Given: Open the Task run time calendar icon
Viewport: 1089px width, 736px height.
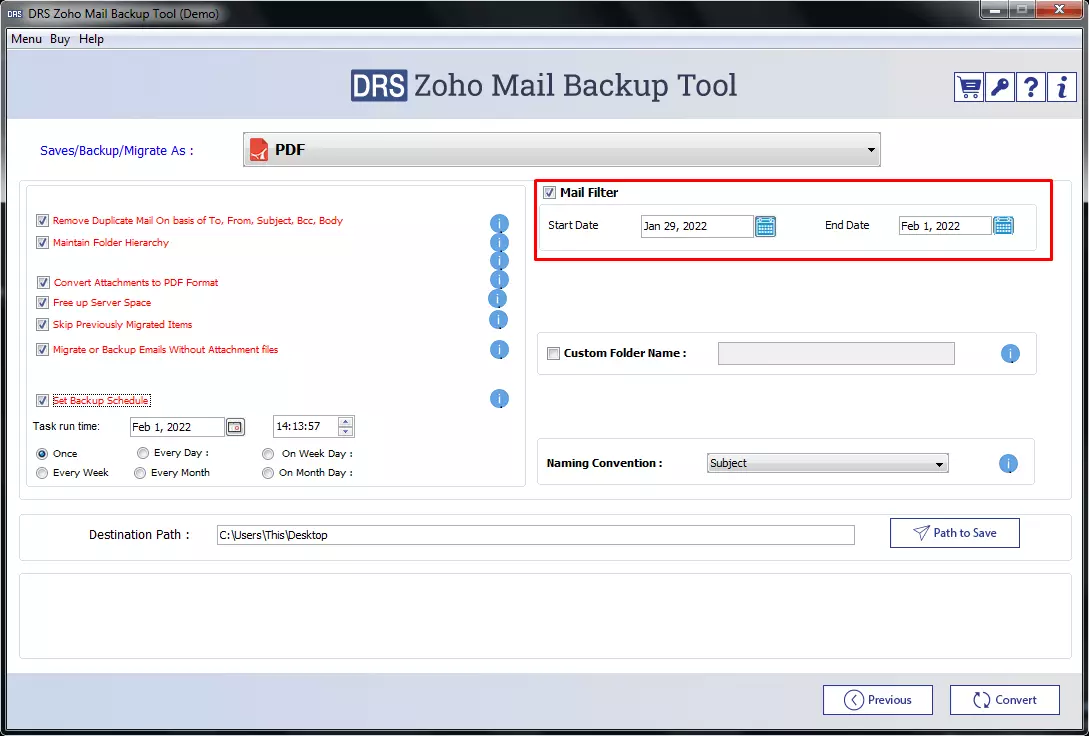Looking at the screenshot, I should (235, 427).
